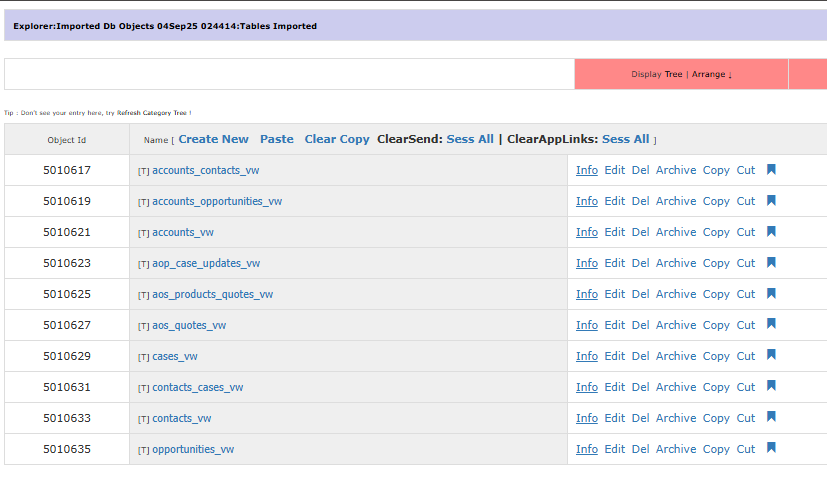This screenshot has width=827, height=481.
Task: Click the Clear Copy link
Action: point(337,139)
